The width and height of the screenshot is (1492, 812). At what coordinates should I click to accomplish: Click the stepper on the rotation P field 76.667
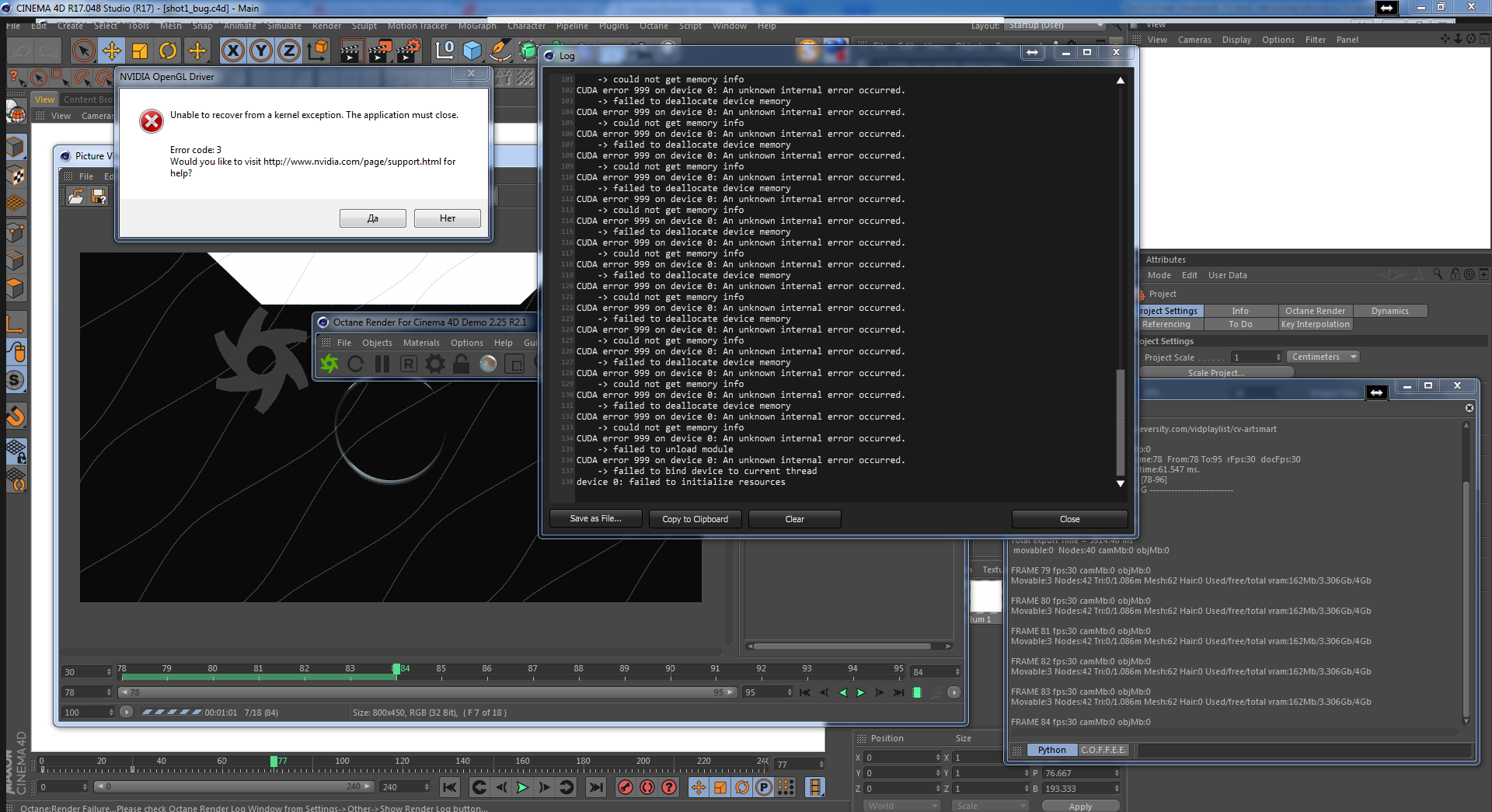tap(1117, 773)
